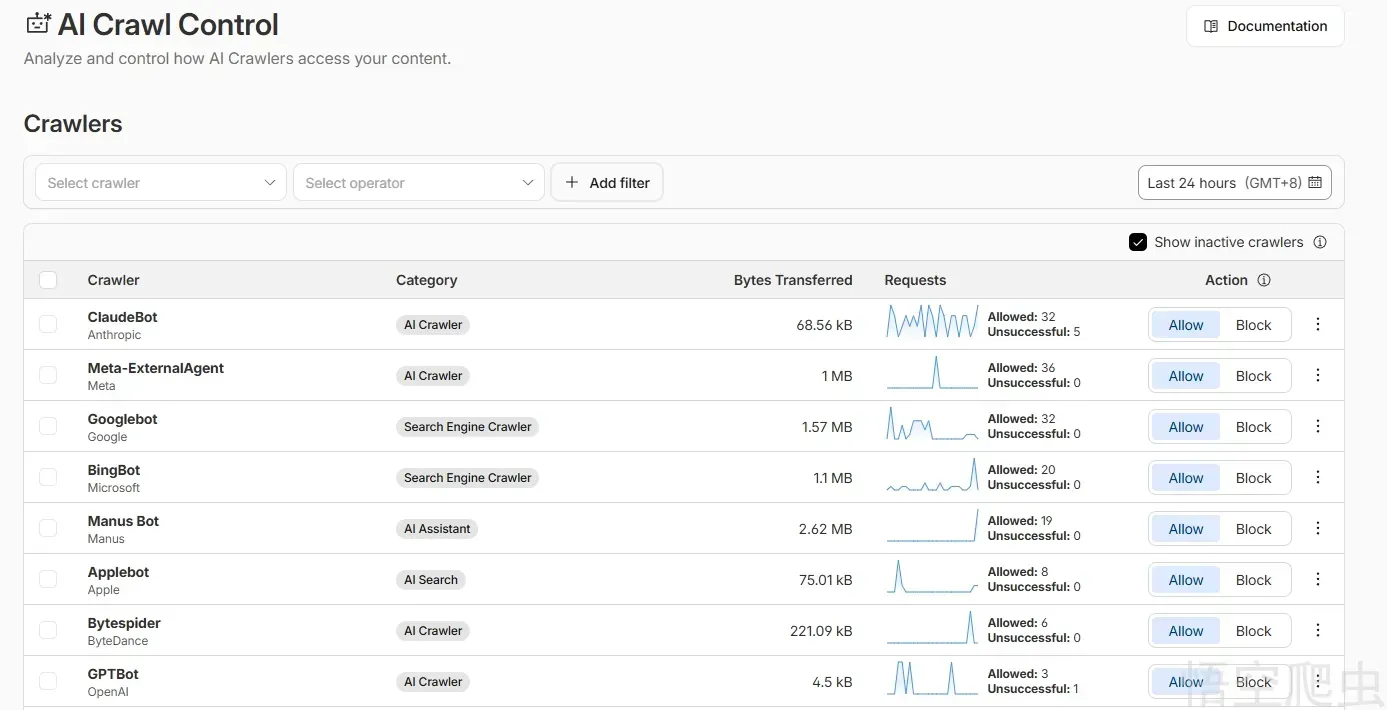The width and height of the screenshot is (1387, 710).
Task: Open the three-dot menu for Bytespider
Action: pos(1317,630)
